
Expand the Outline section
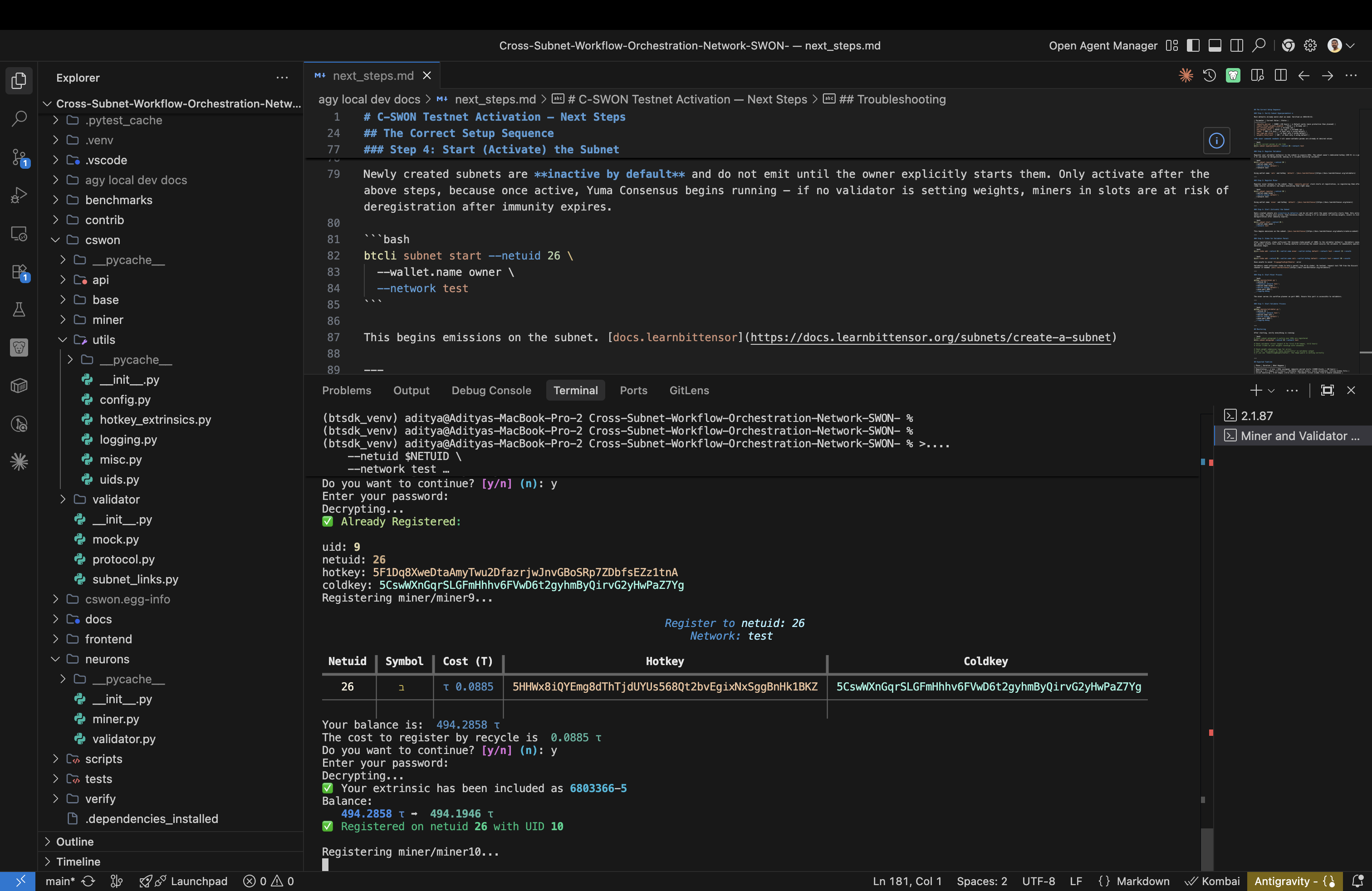coord(74,842)
